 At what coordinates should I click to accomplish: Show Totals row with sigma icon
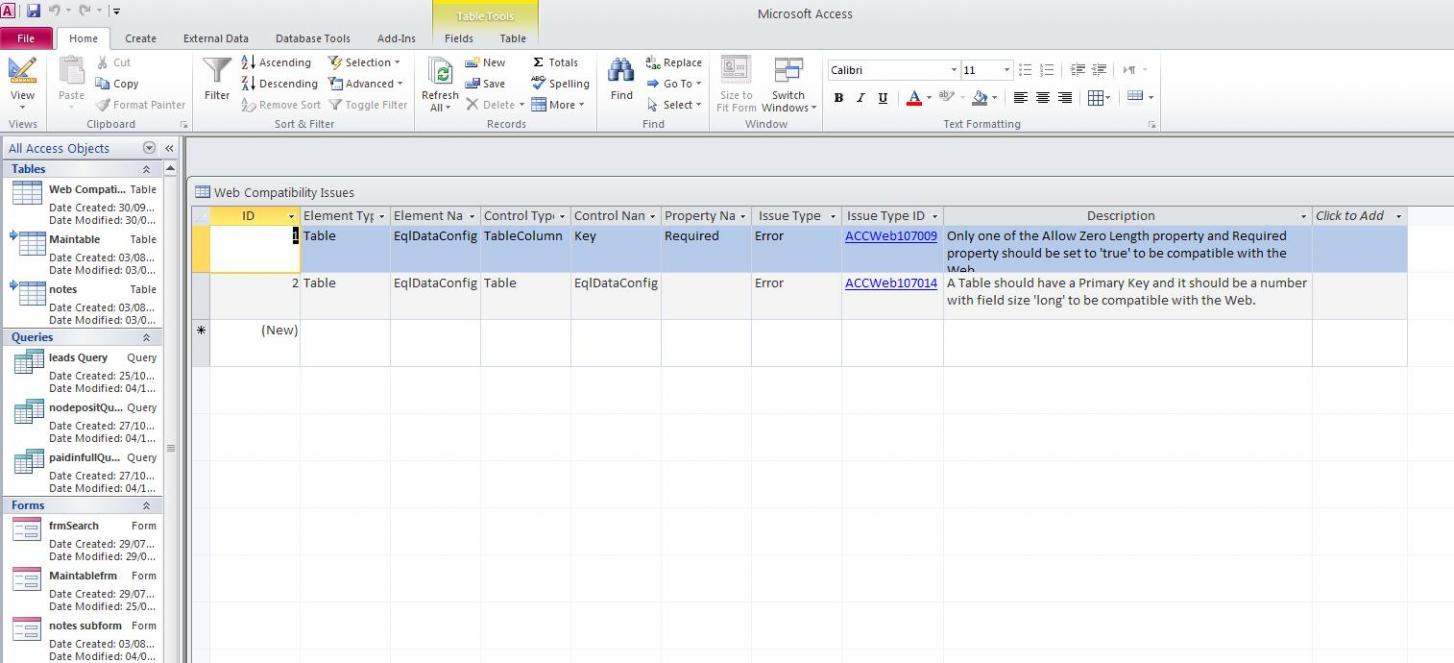[555, 62]
